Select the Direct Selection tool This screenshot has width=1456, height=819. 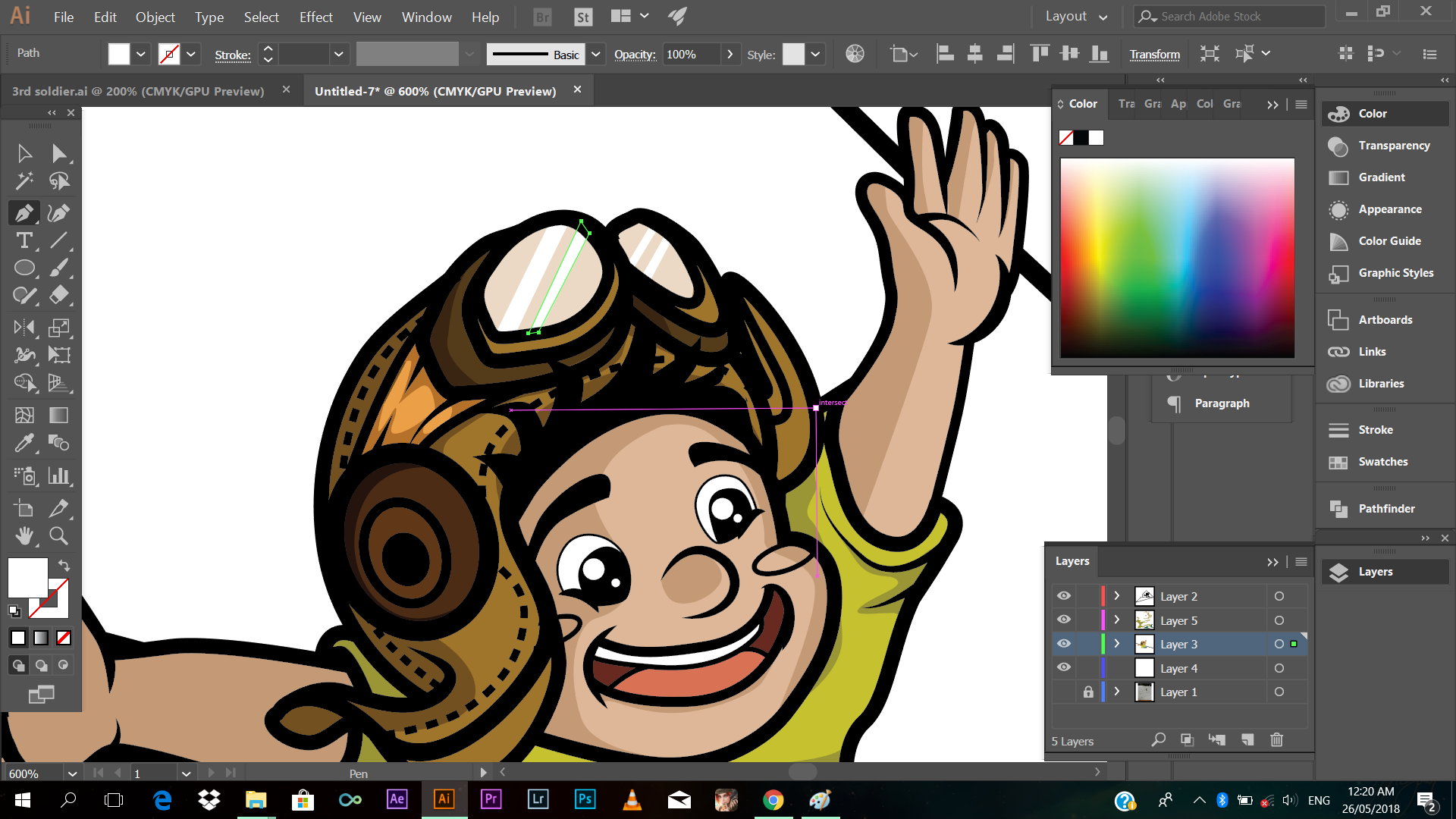tap(58, 154)
